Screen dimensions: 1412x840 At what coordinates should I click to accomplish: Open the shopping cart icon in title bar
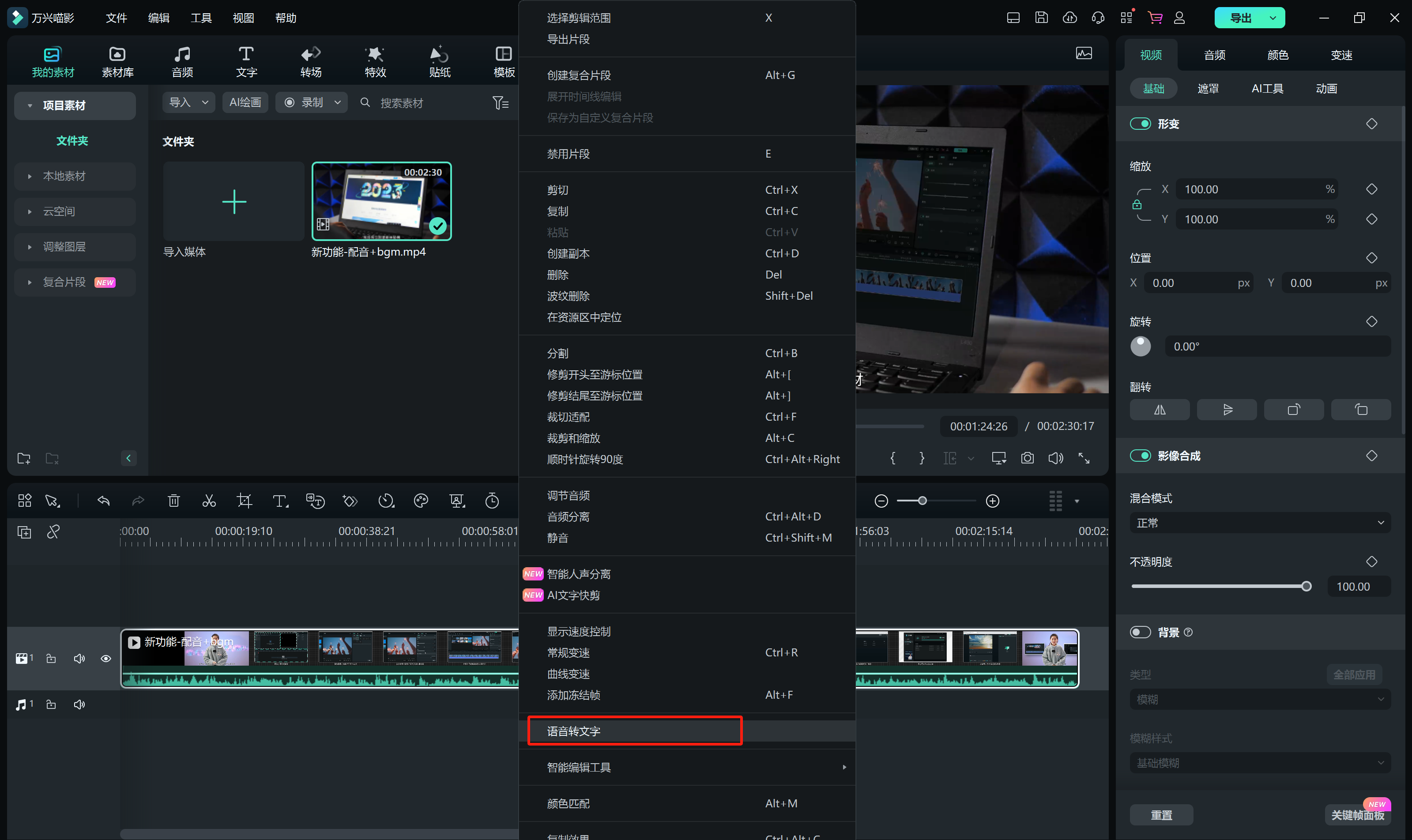[x=1155, y=18]
